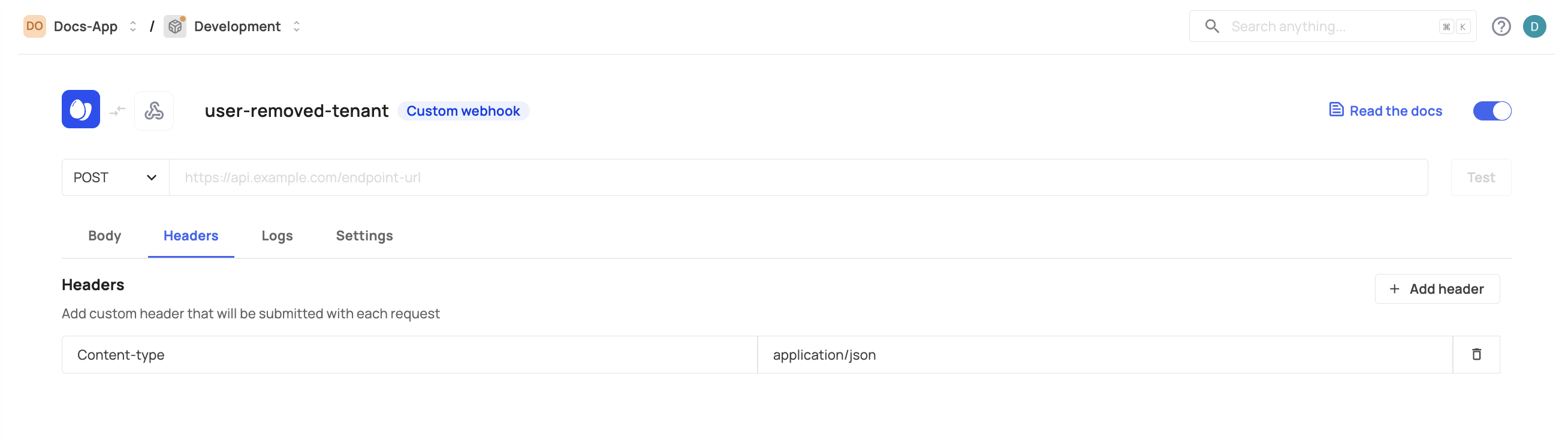1568x440 pixels.
Task: Disable the webhook with the toggle switch
Action: [1491, 111]
